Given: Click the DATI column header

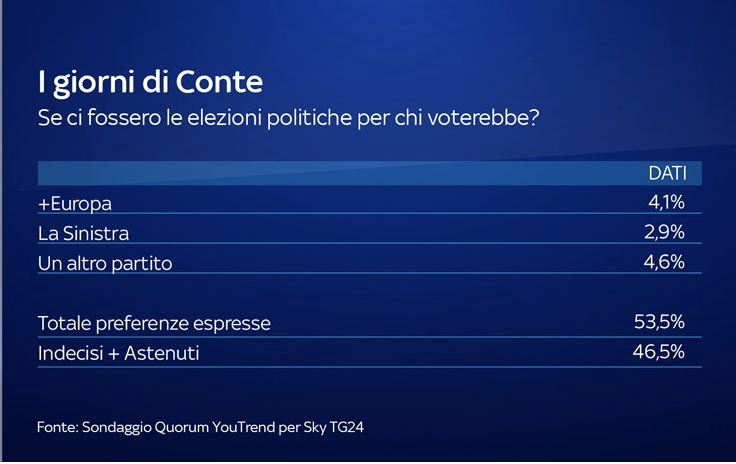Looking at the screenshot, I should coord(666,173).
